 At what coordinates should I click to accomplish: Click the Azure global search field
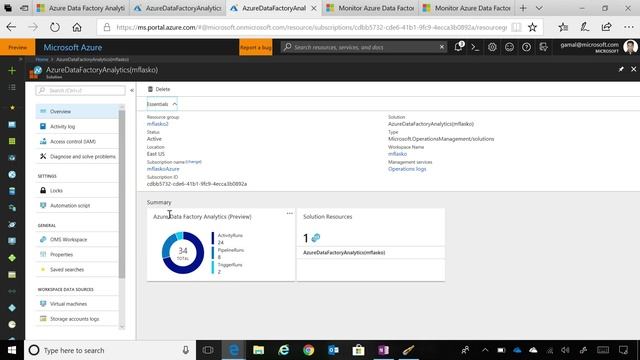pos(362,47)
